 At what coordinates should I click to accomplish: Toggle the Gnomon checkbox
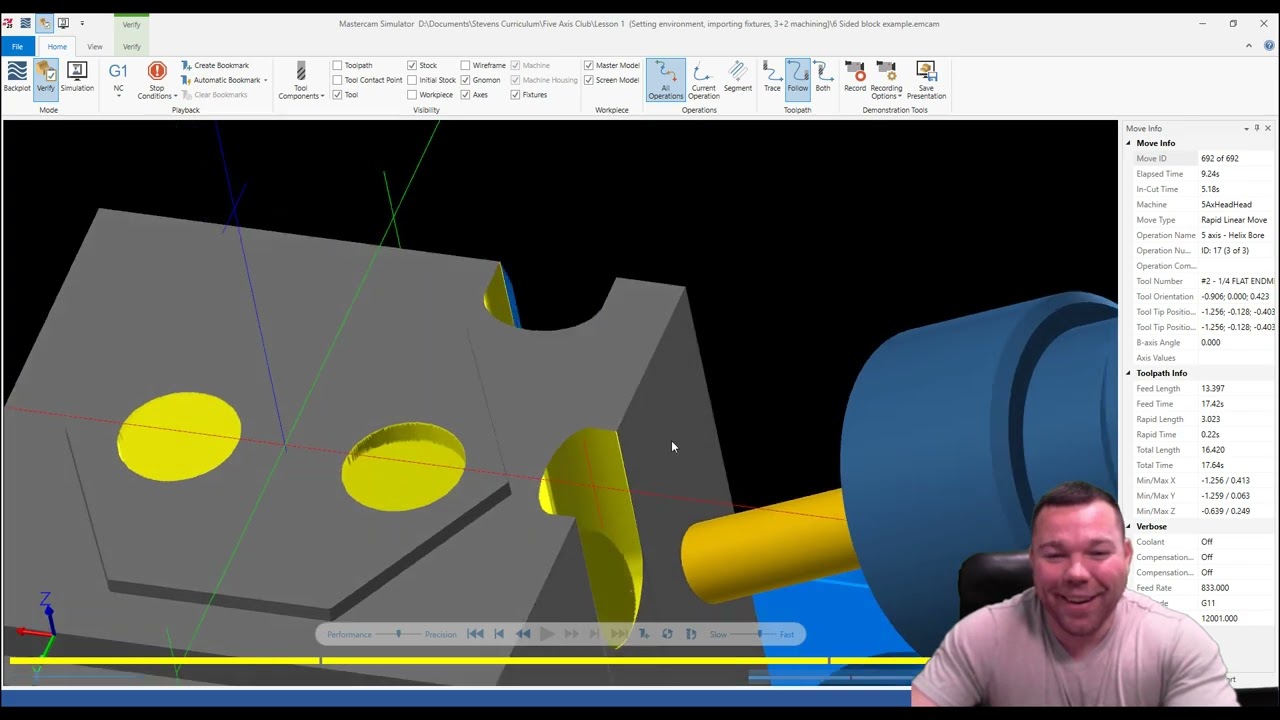465,80
